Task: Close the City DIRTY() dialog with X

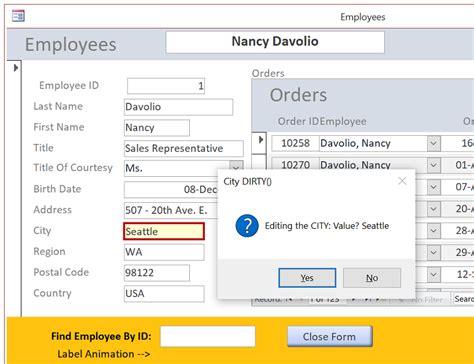Action: (402, 181)
